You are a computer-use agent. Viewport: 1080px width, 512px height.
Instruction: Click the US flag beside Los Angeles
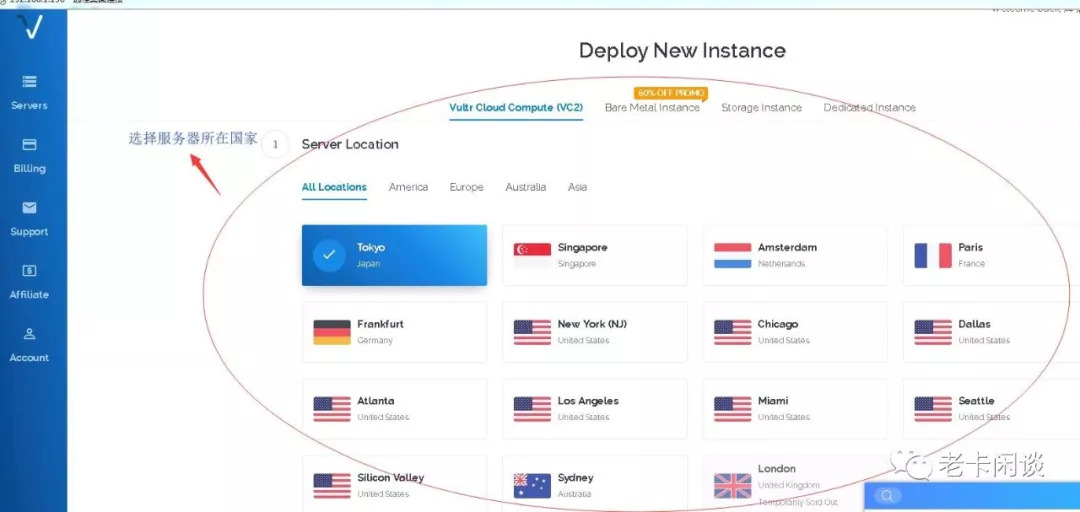point(532,409)
